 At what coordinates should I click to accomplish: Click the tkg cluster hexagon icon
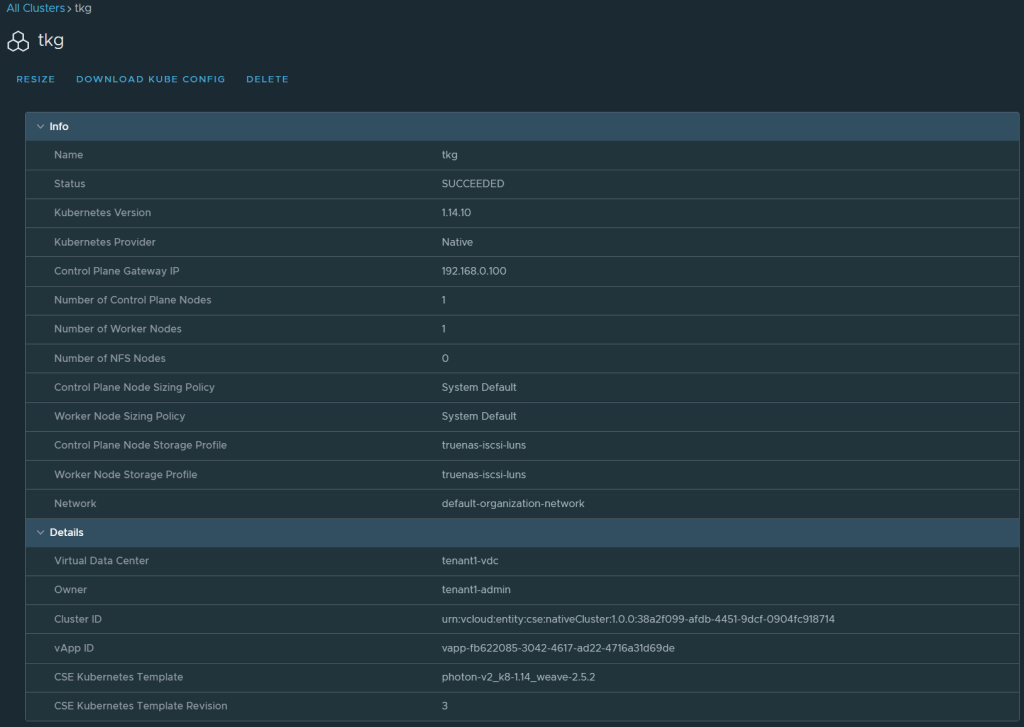[x=18, y=42]
